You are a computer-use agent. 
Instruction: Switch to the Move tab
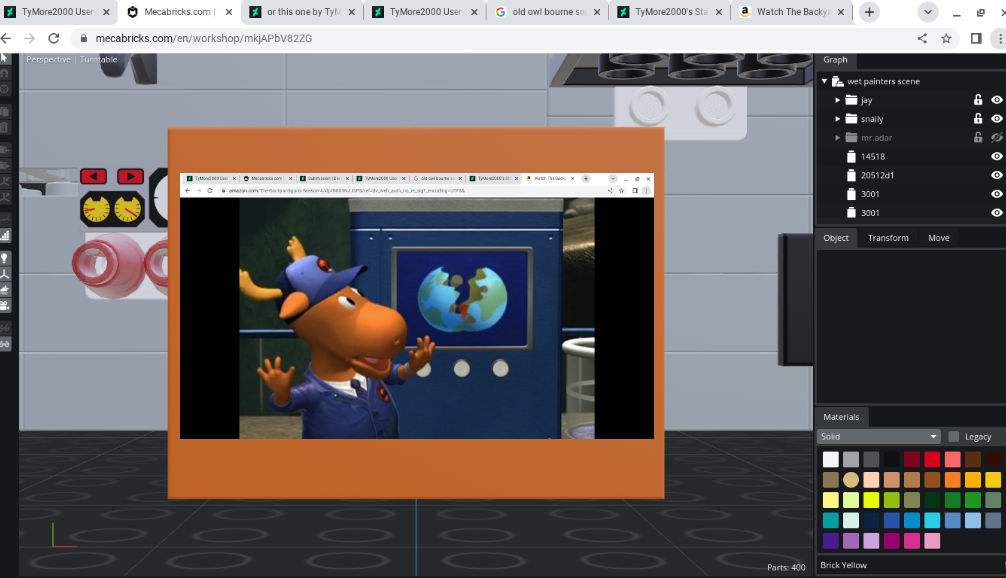click(939, 238)
